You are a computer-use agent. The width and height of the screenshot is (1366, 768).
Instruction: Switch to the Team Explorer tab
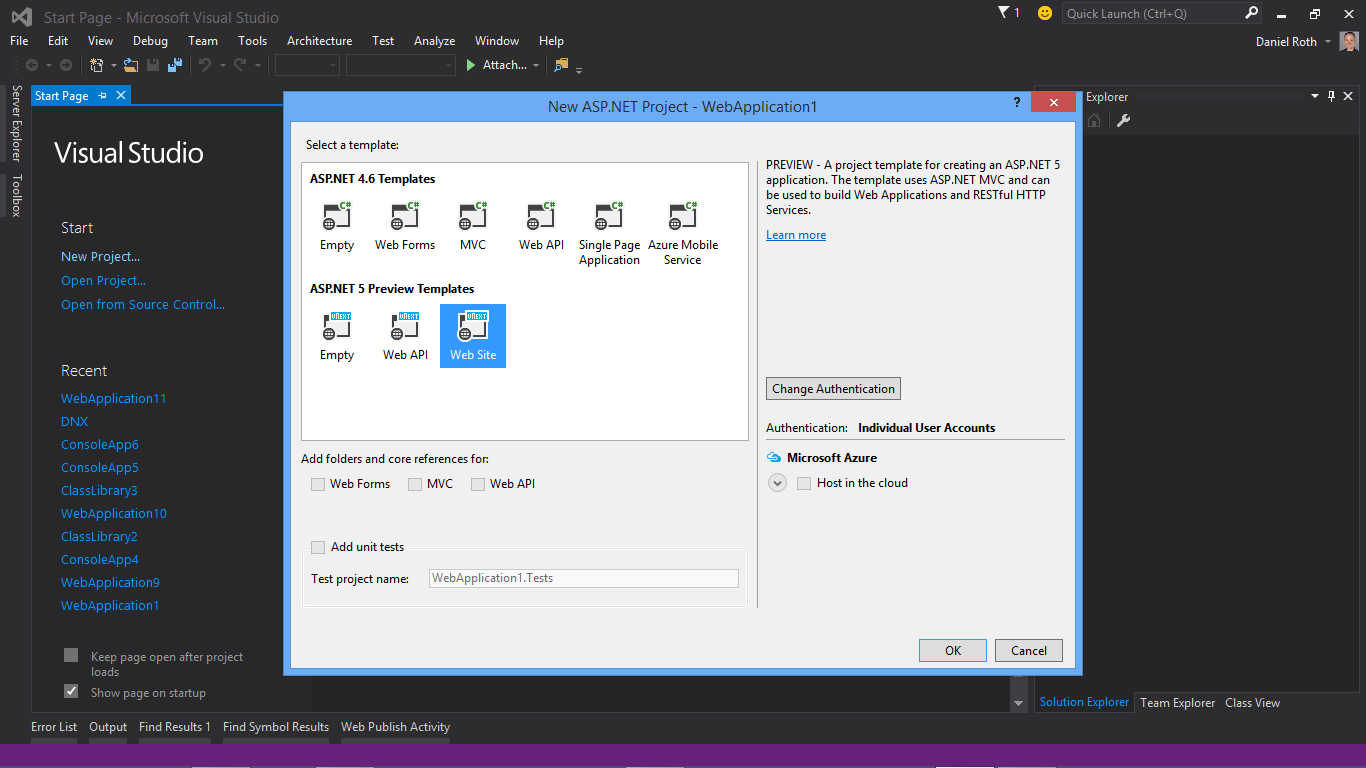(1178, 703)
